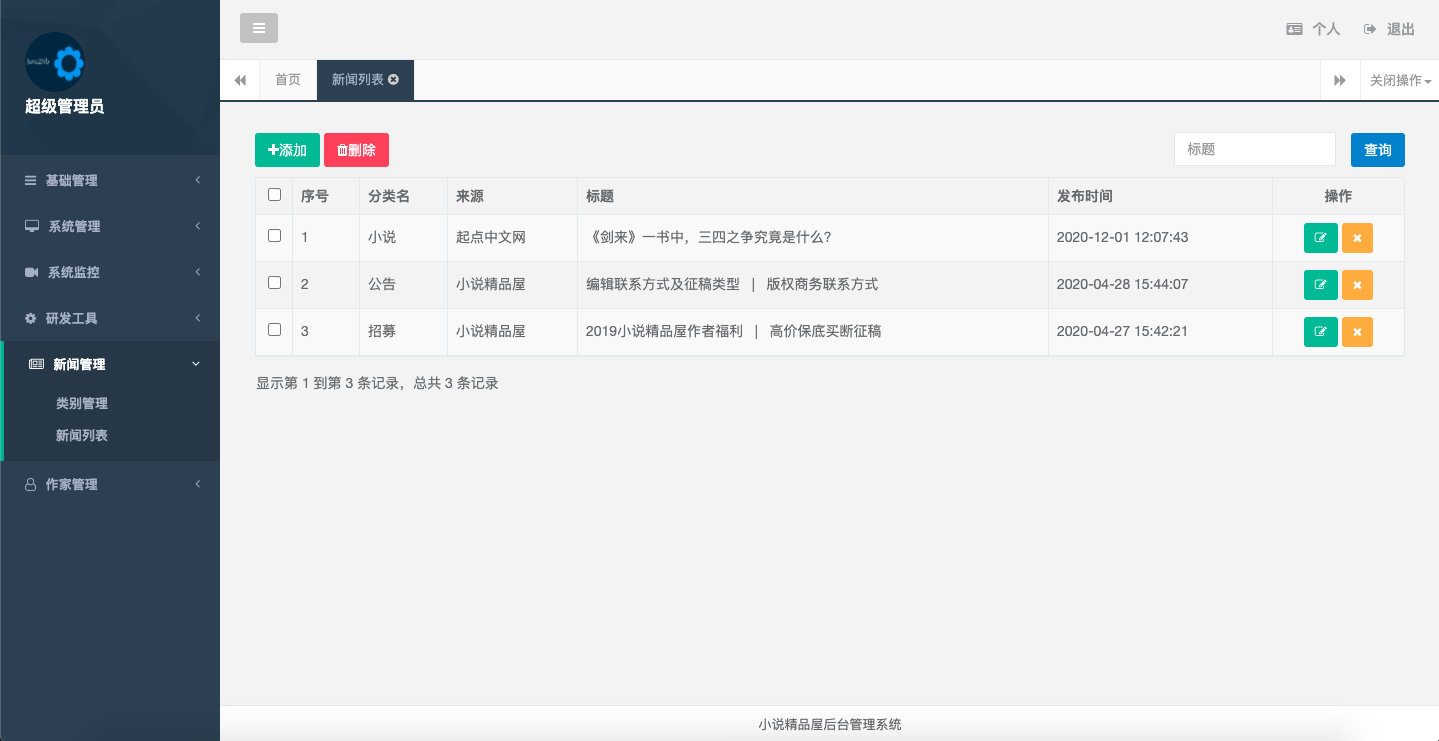The image size is (1439, 741).
Task: Click title 《剑来》一书中，三四之争究竟是什么？
Action: [709, 238]
